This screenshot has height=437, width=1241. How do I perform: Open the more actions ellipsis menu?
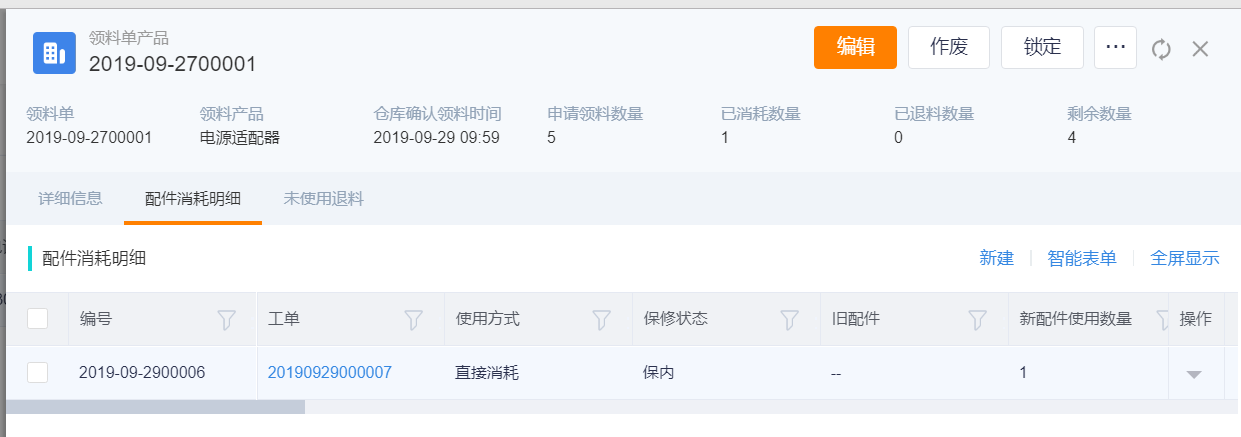tap(1115, 47)
